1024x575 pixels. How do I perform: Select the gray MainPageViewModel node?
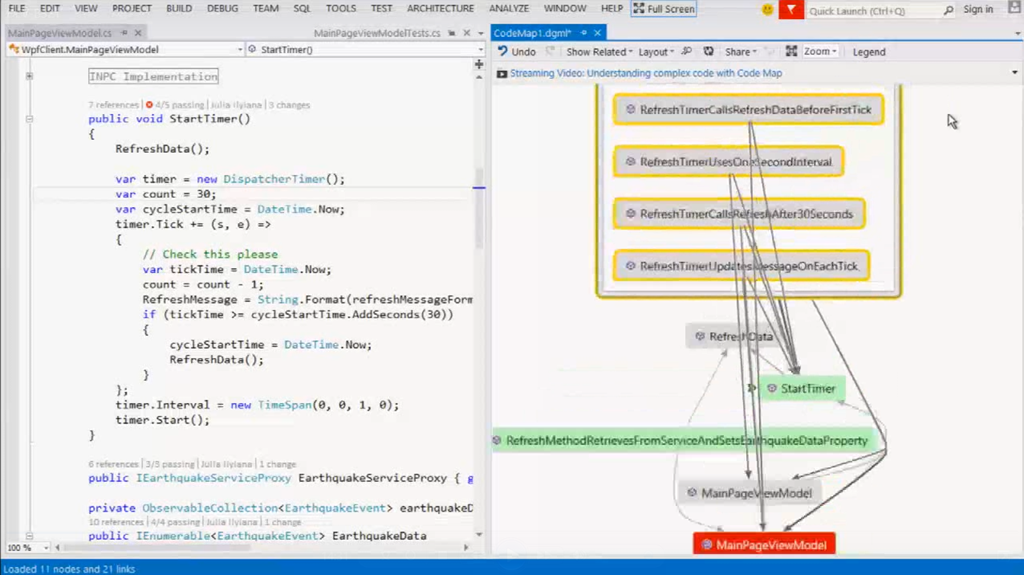(748, 493)
